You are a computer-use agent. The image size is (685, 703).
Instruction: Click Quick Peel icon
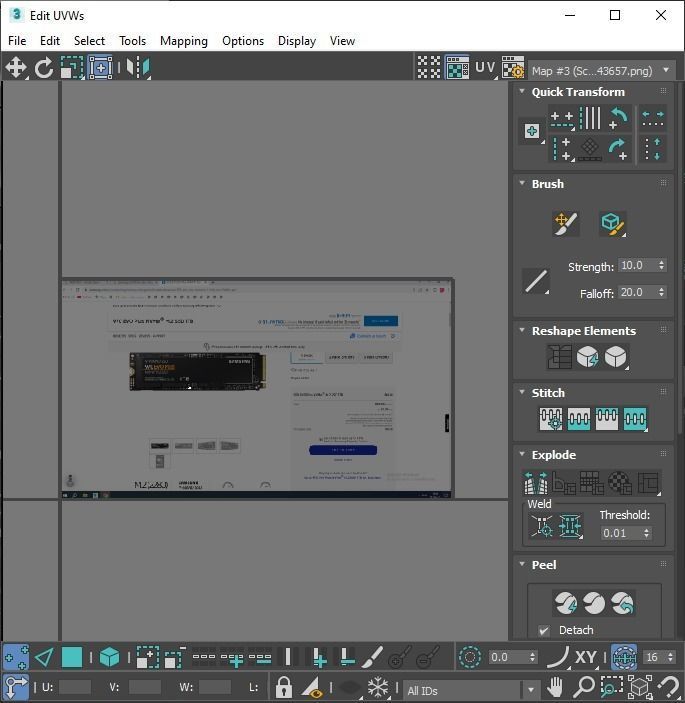(566, 603)
